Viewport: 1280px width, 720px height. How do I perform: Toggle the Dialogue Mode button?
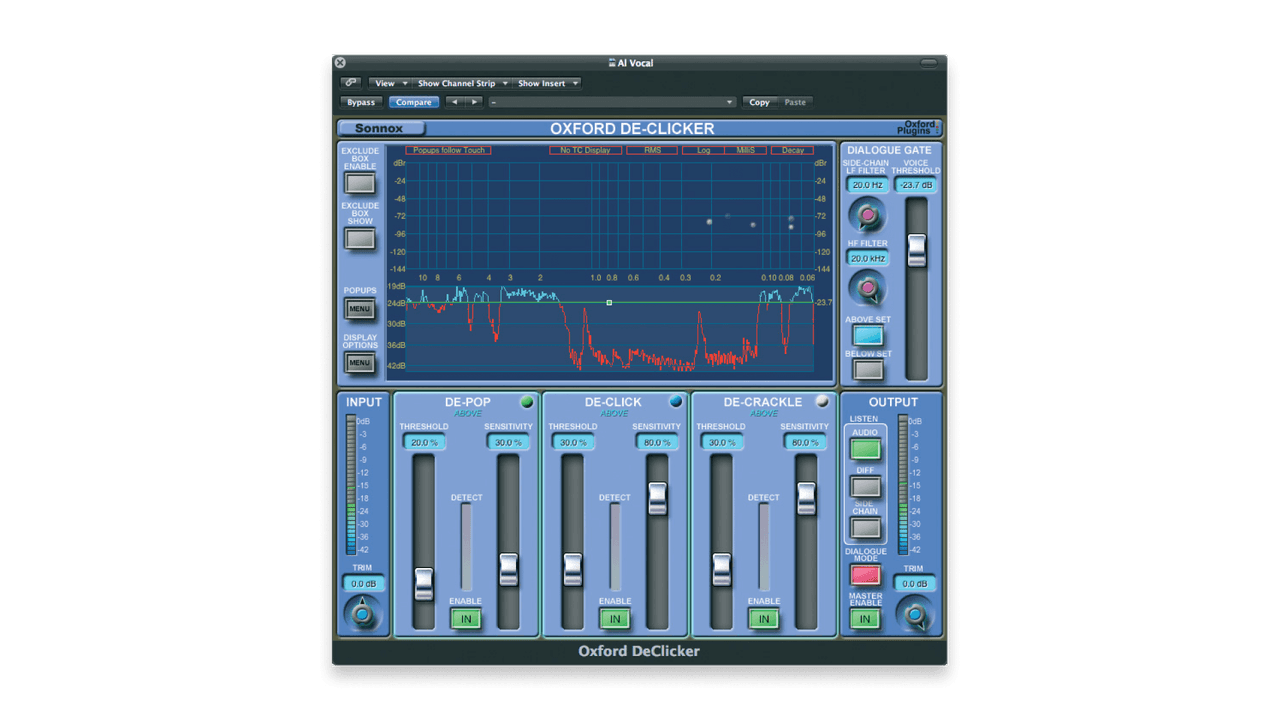[x=864, y=576]
